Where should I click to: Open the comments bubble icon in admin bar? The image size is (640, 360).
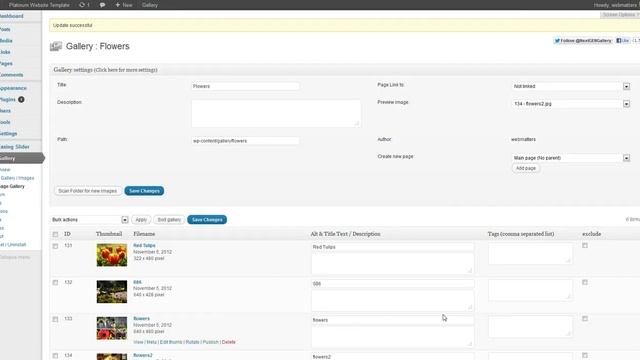102,5
